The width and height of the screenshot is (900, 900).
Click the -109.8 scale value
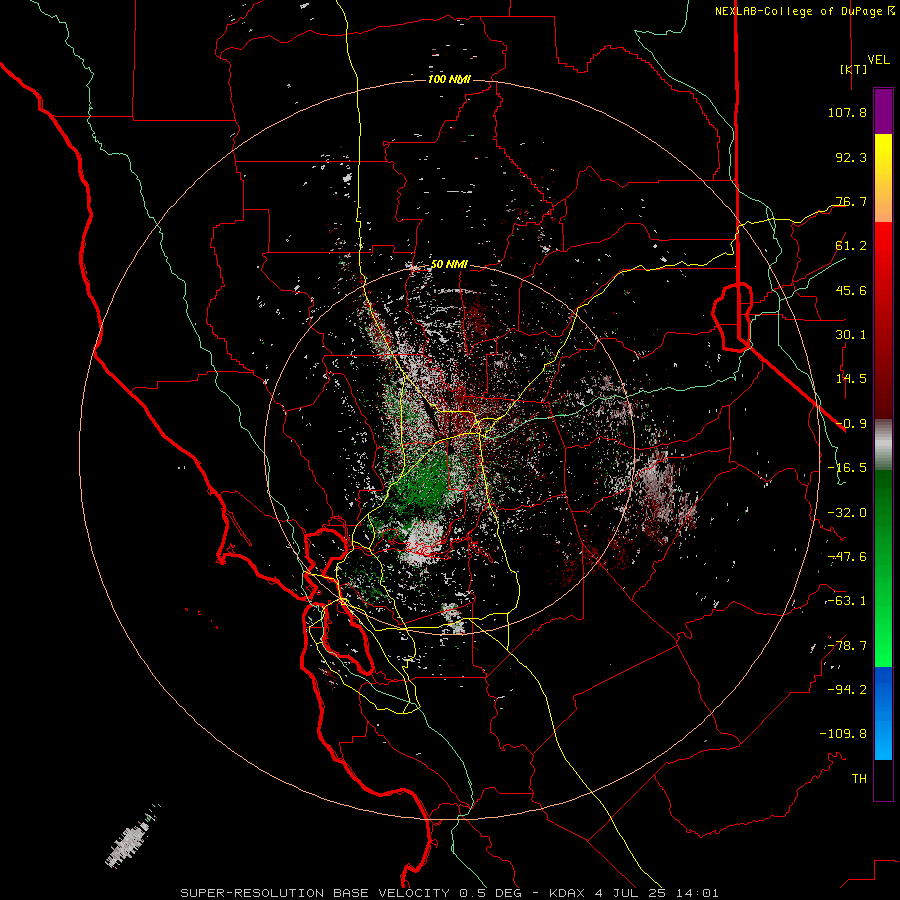pyautogui.click(x=843, y=734)
